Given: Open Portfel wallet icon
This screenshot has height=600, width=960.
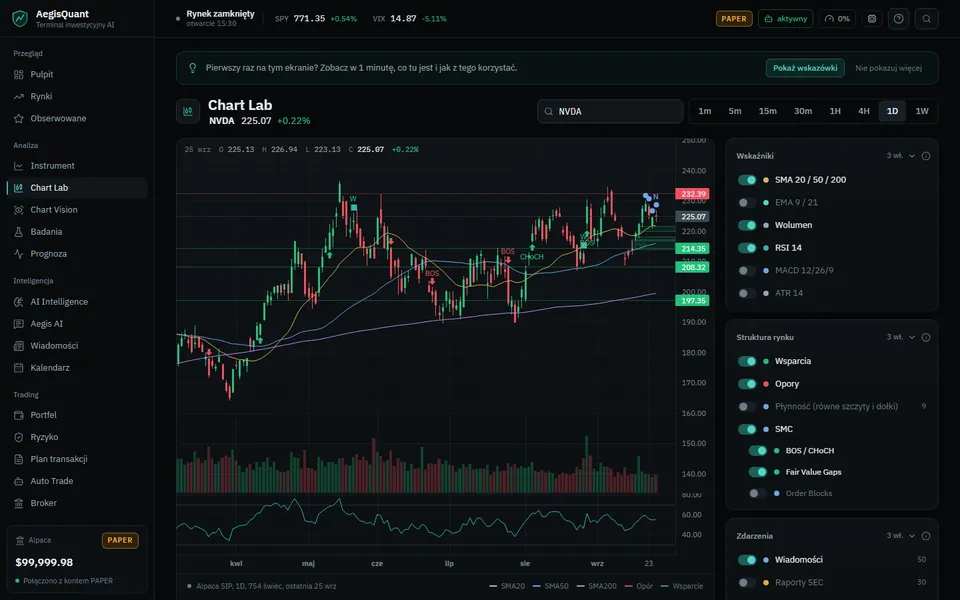Looking at the screenshot, I should tap(18, 415).
